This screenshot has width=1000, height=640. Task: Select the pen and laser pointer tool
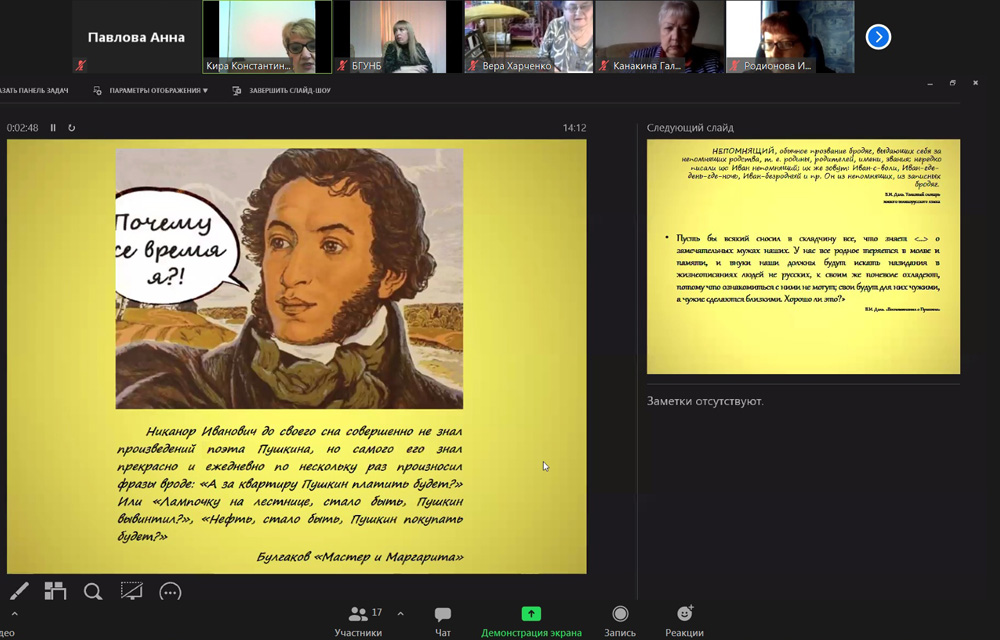click(19, 591)
